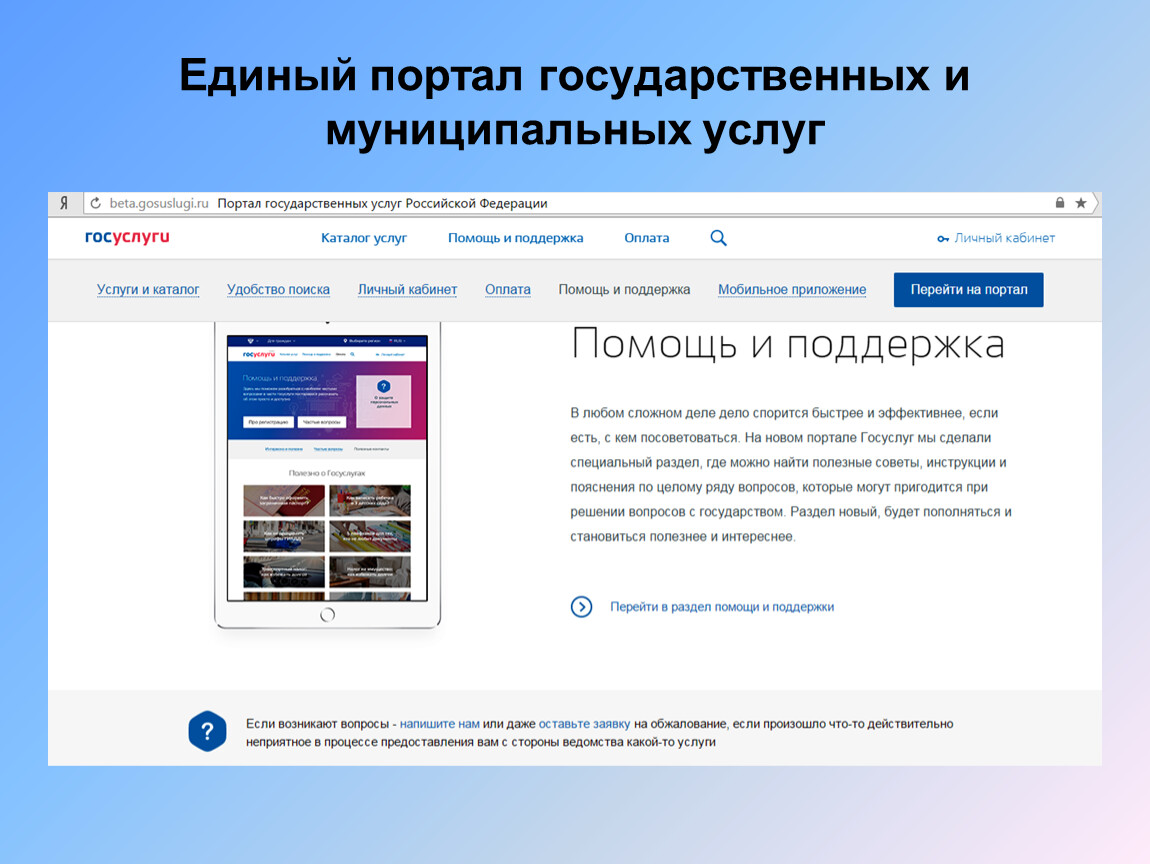Open Помощь и поддержка top menu item
This screenshot has width=1150, height=864.
tap(515, 238)
